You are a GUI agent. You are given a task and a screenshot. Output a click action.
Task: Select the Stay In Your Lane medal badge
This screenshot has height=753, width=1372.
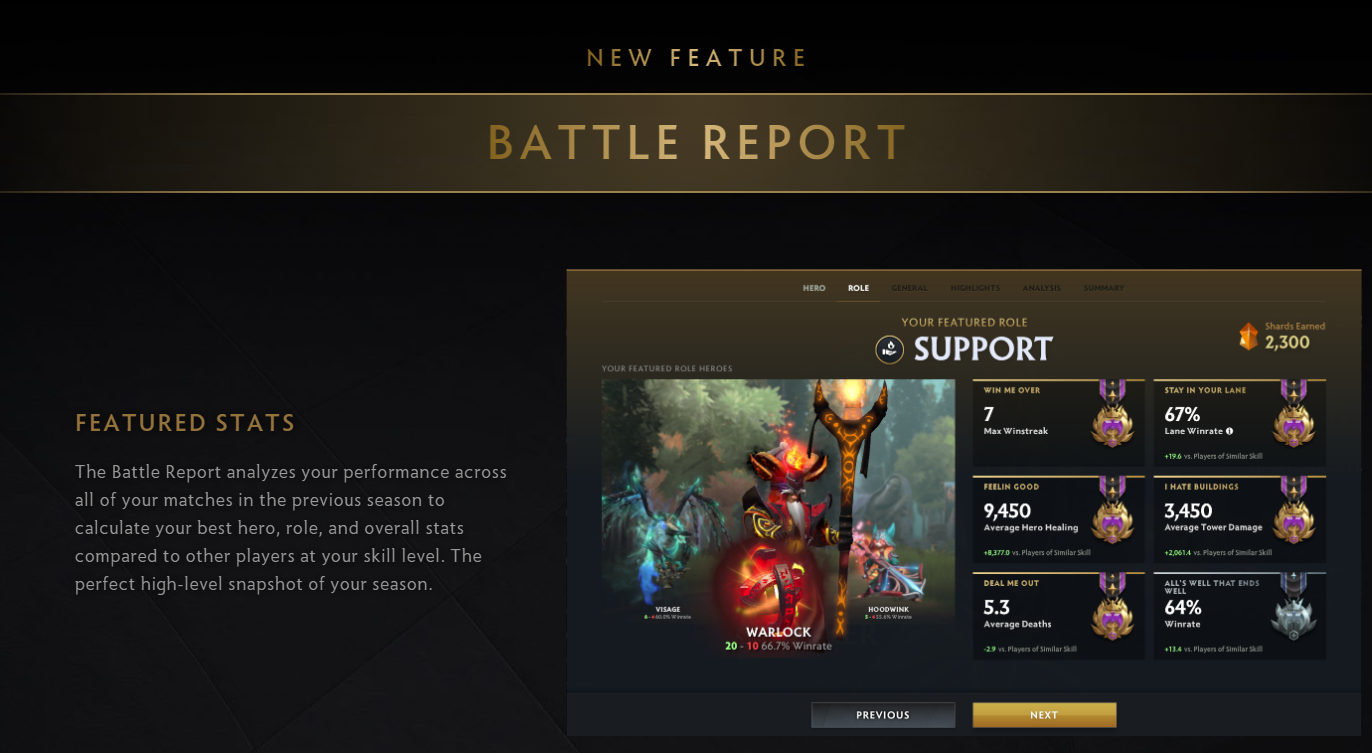[1293, 415]
